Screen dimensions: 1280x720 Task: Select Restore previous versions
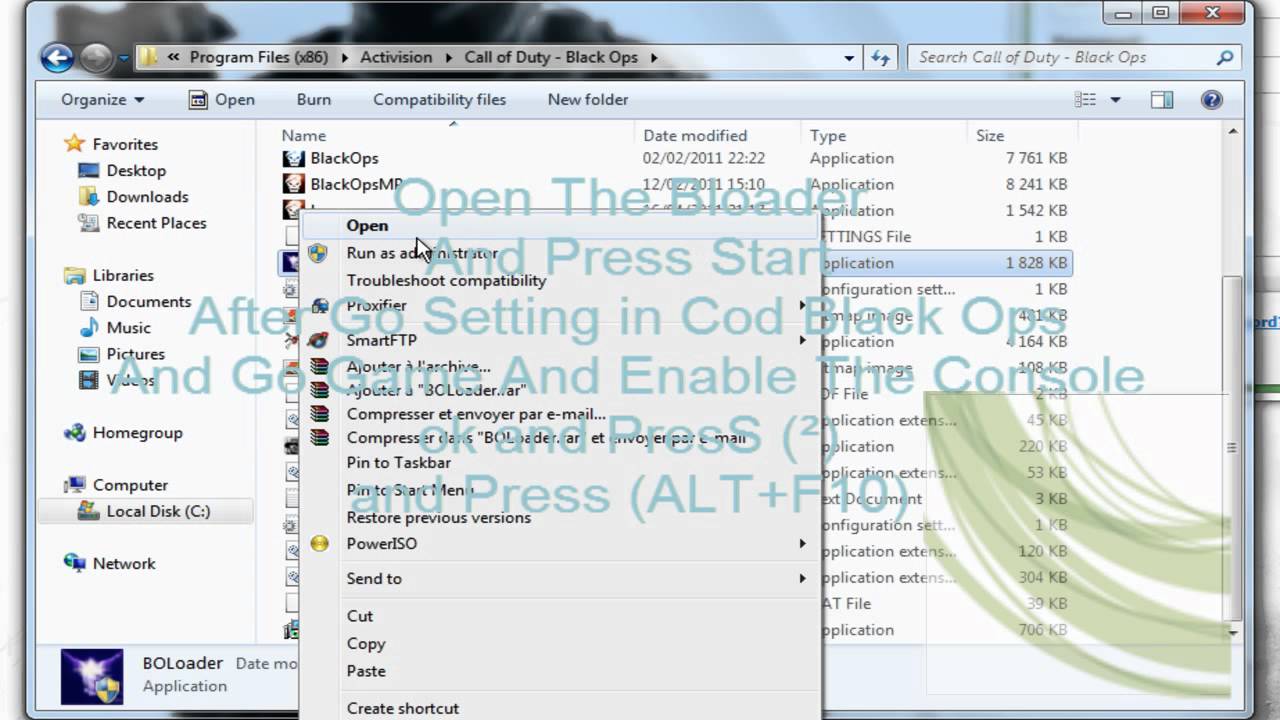[x=438, y=517]
